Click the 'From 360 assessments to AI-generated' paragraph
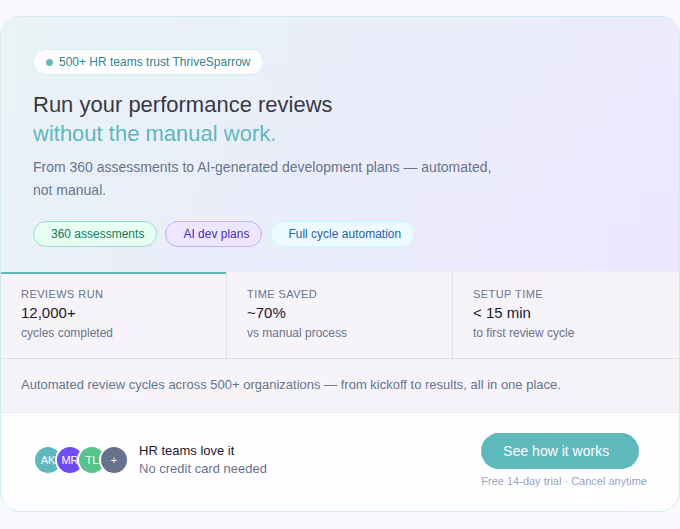 point(262,179)
